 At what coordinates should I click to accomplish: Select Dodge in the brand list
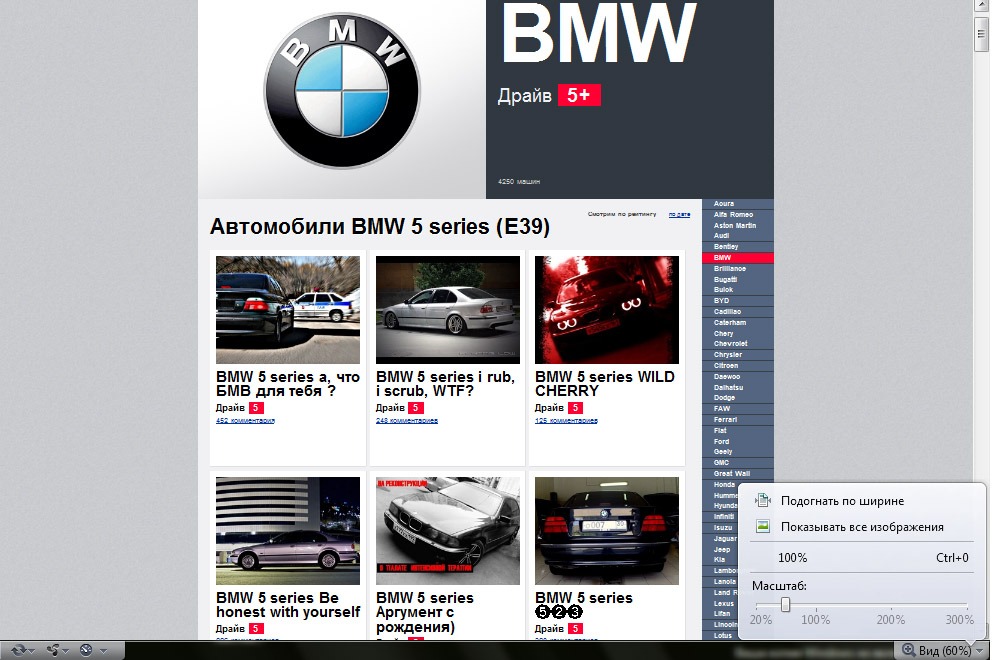point(724,398)
